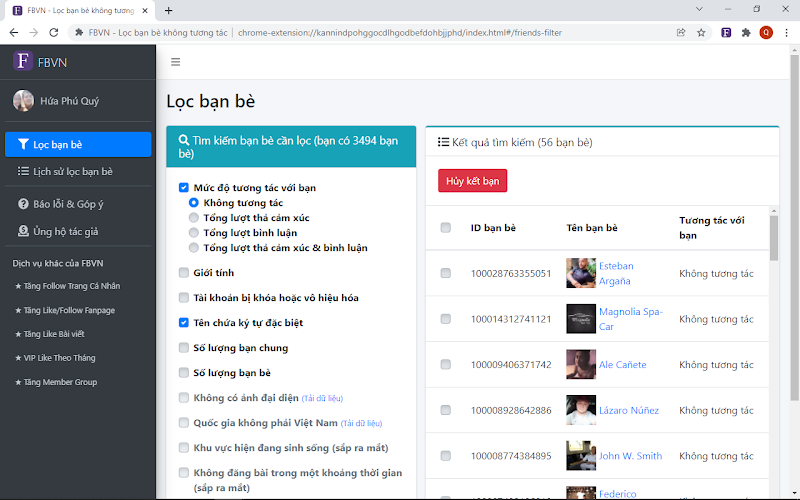The image size is (800, 500).
Task: Go back to previous page
Action: (x=14, y=33)
